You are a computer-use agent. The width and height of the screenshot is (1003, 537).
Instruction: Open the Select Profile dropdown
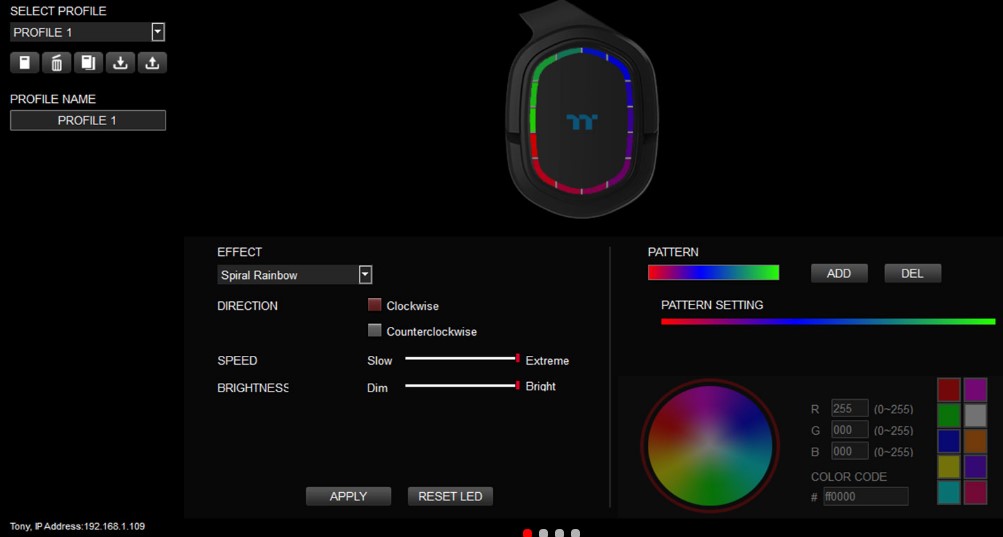pyautogui.click(x=88, y=32)
